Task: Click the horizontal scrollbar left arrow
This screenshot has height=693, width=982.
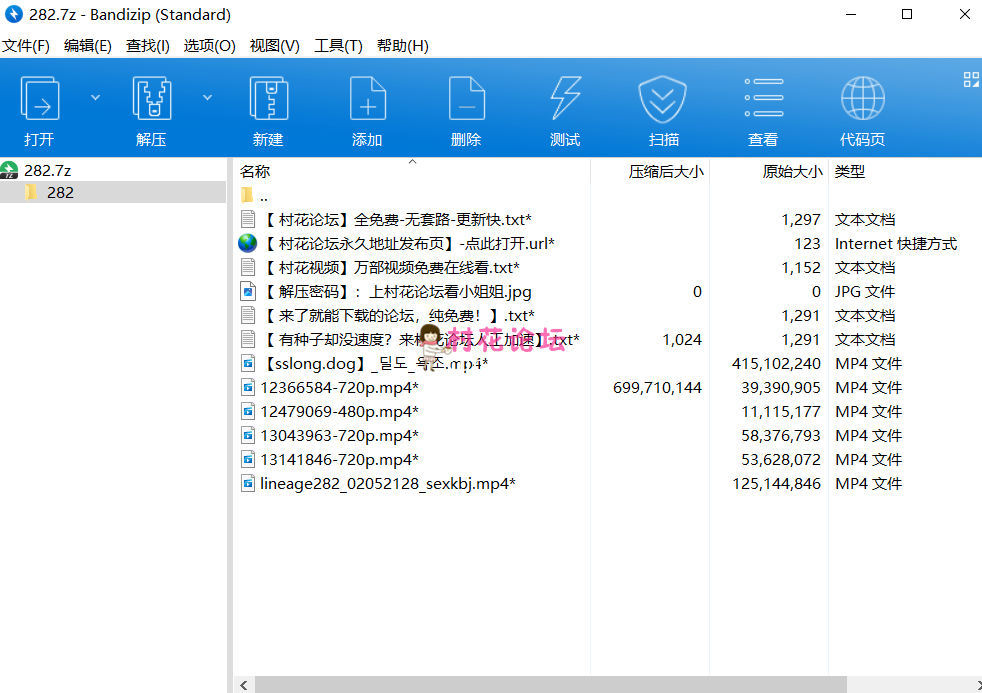Action: [244, 685]
